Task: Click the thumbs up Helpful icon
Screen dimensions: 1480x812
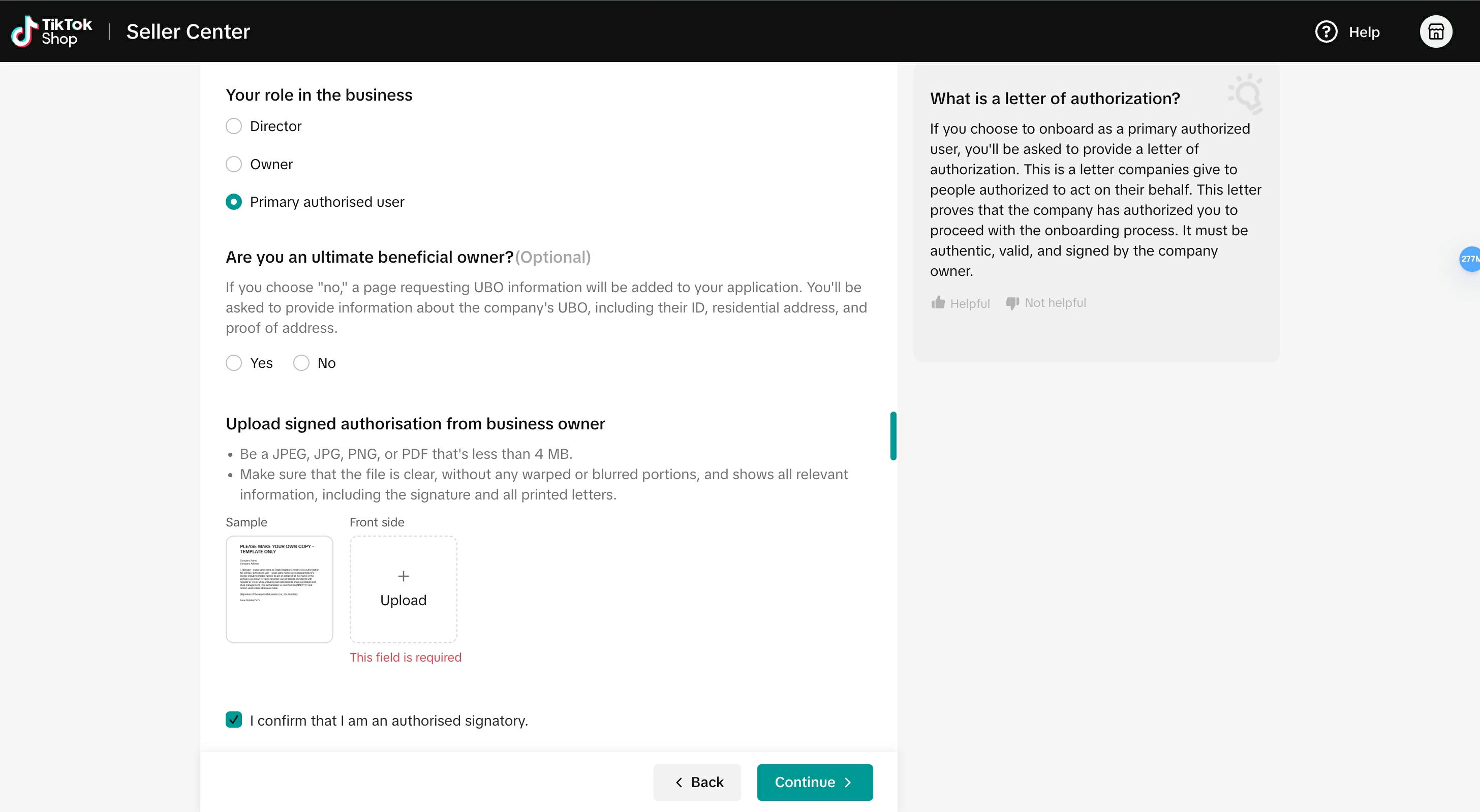Action: (x=938, y=303)
